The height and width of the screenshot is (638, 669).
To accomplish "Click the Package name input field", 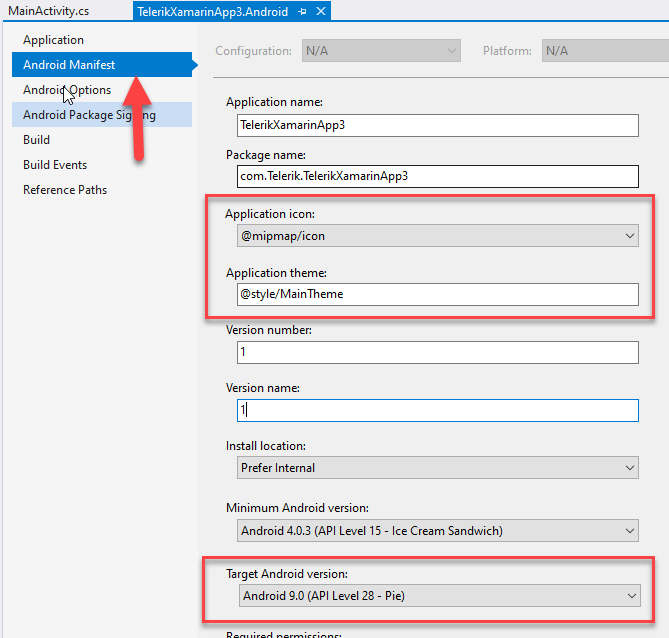I will [x=438, y=176].
